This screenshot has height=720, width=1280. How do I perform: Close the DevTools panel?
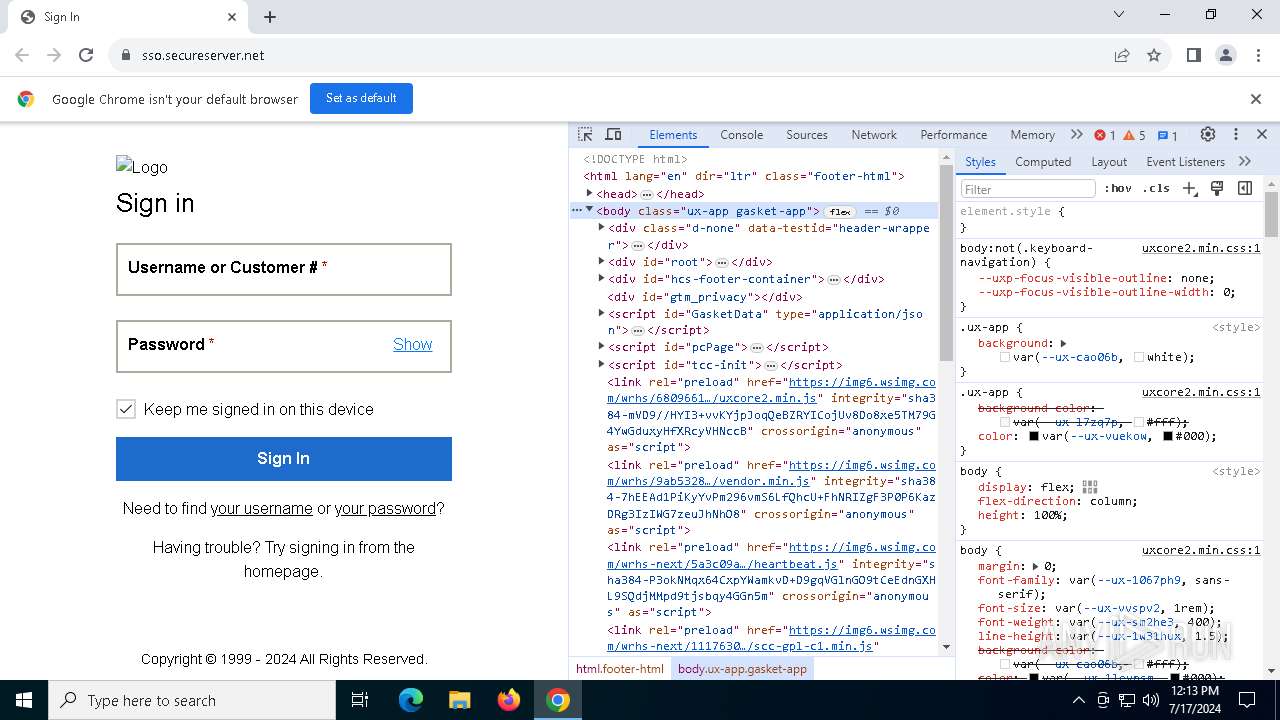point(1262,135)
